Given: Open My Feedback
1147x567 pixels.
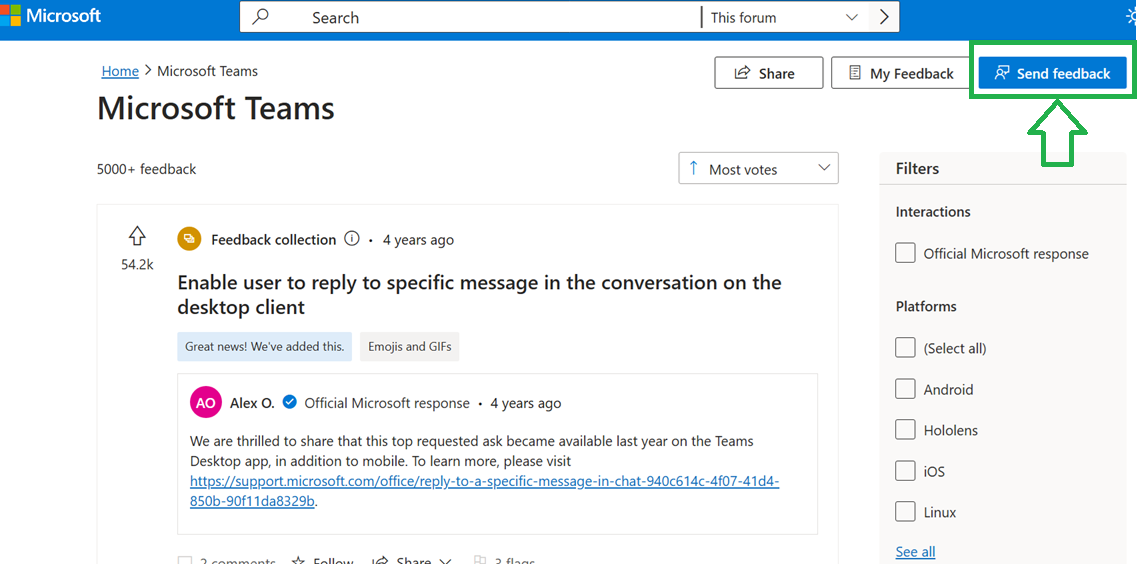Looking at the screenshot, I should 901,73.
